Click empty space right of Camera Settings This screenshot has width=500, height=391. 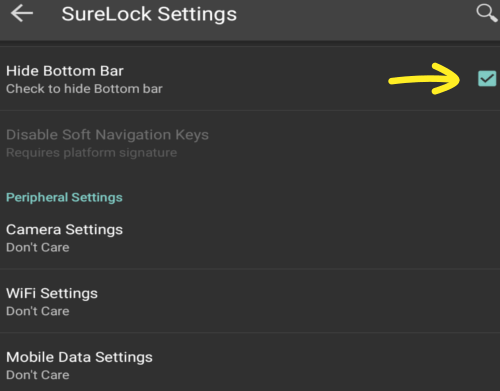click(310, 238)
